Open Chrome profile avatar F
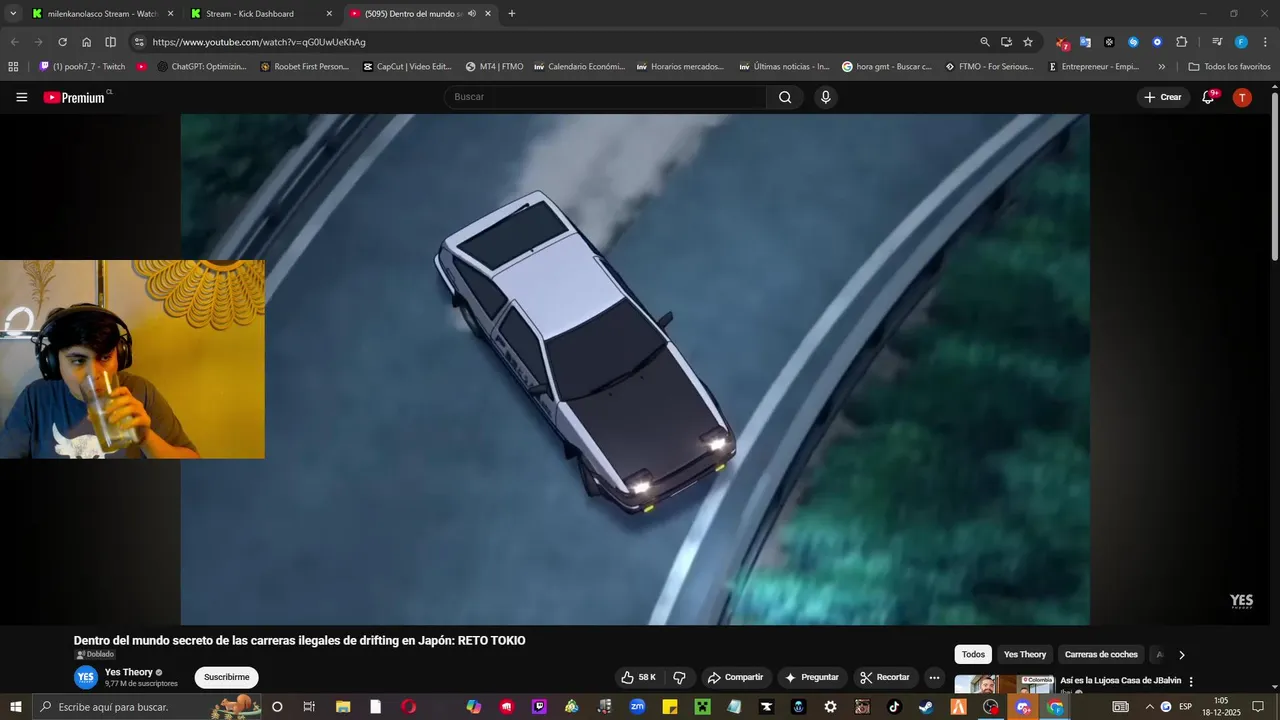The width and height of the screenshot is (1280, 720). pyautogui.click(x=1241, y=42)
